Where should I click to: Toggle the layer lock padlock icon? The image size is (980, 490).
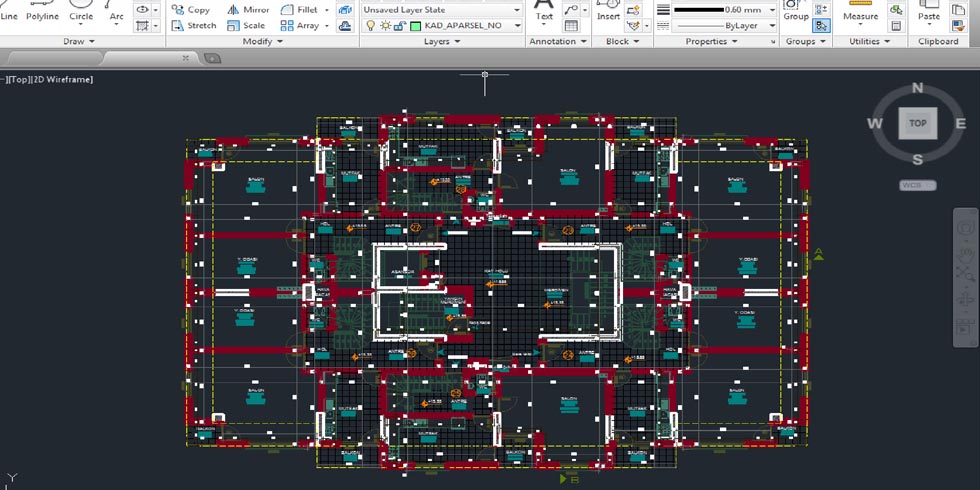pyautogui.click(x=400, y=25)
